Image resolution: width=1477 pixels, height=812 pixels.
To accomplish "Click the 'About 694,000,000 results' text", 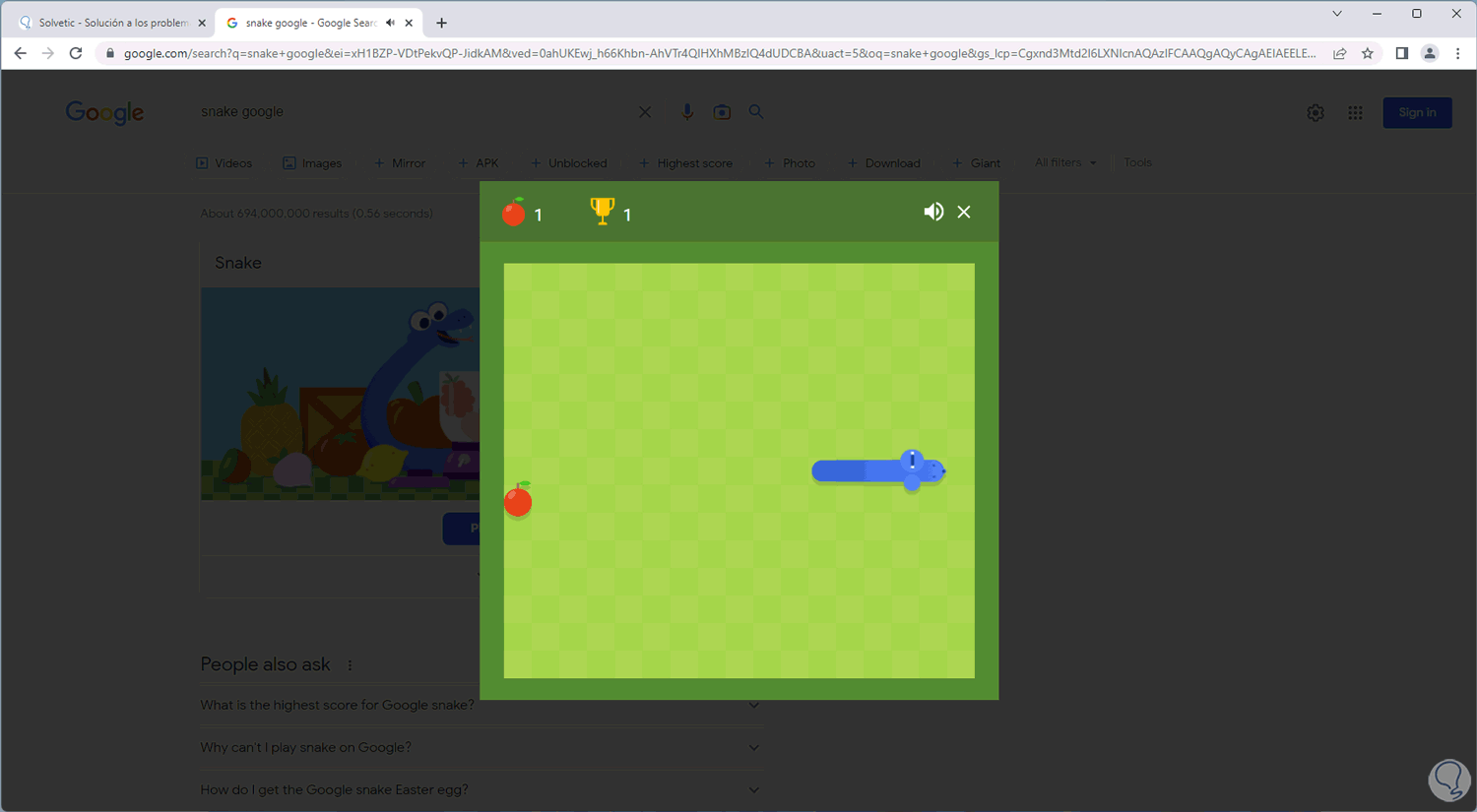I will (x=316, y=214).
